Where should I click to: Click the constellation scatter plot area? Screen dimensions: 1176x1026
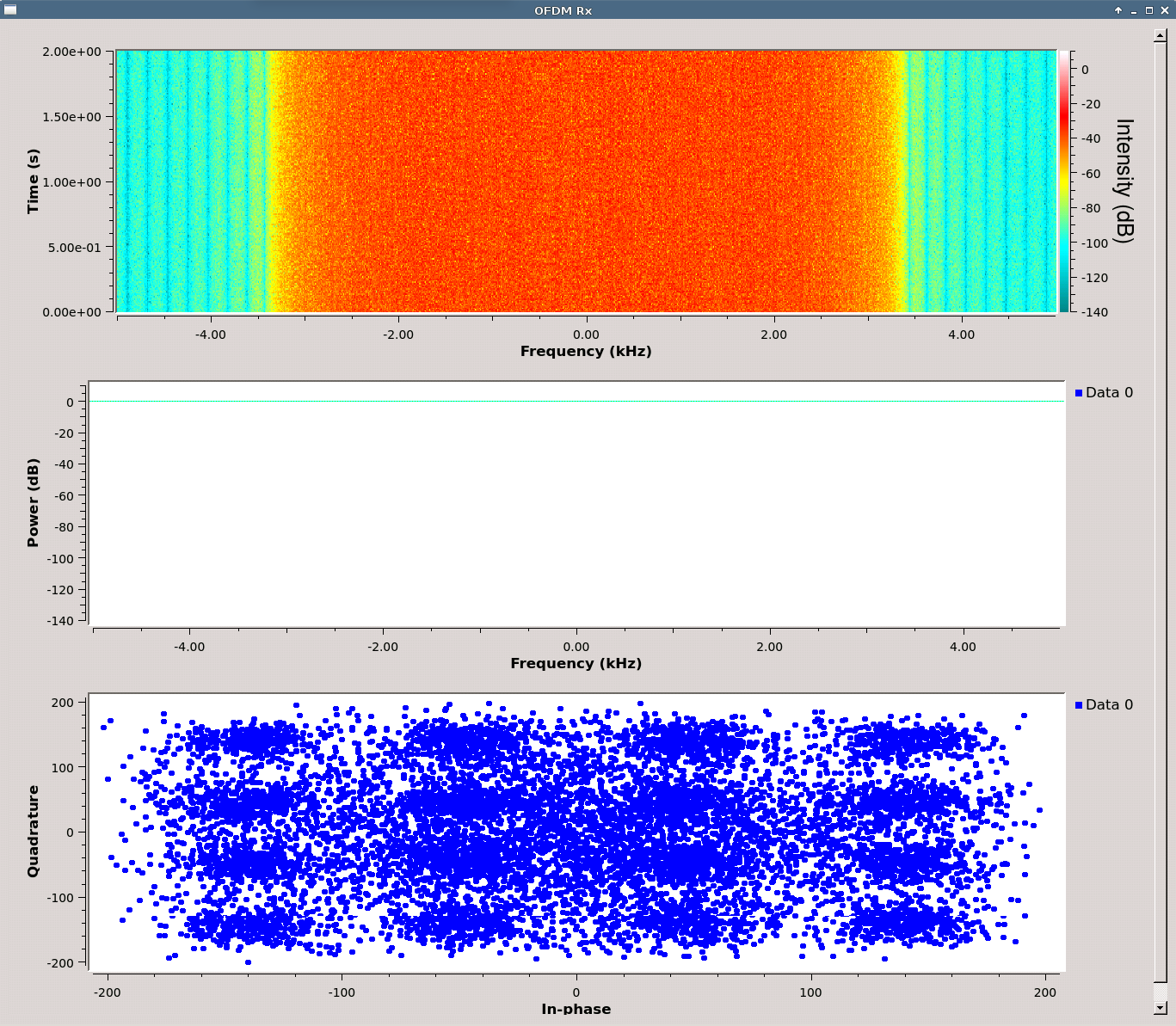click(577, 832)
